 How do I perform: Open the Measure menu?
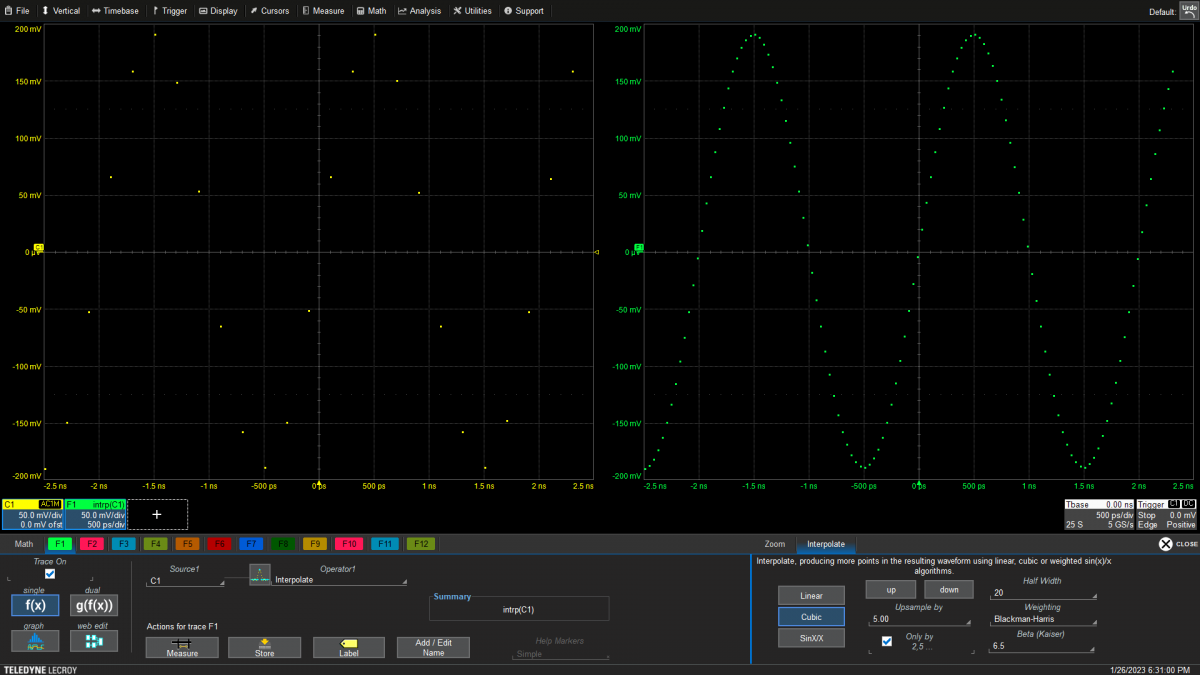click(x=323, y=11)
